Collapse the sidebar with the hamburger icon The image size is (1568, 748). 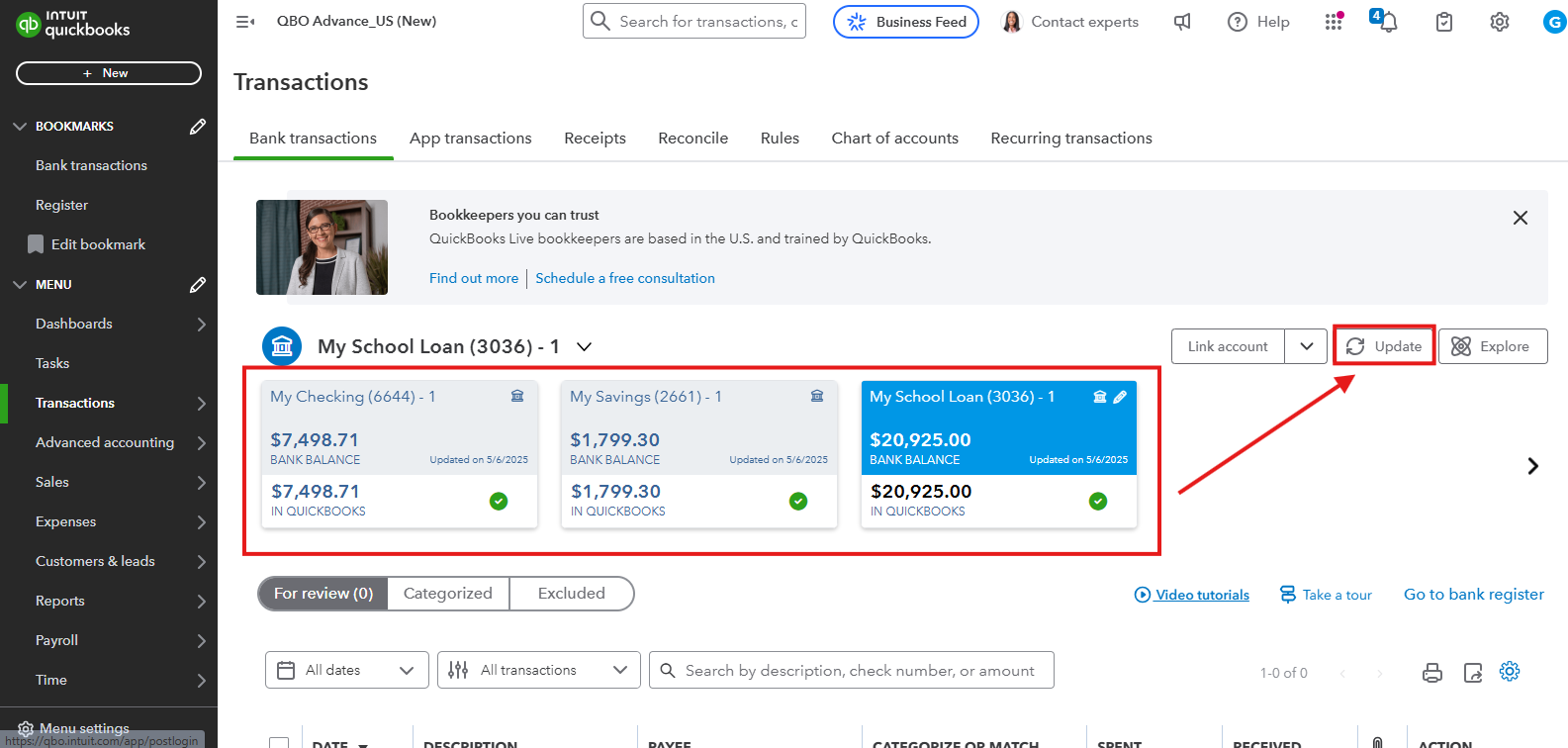(245, 21)
